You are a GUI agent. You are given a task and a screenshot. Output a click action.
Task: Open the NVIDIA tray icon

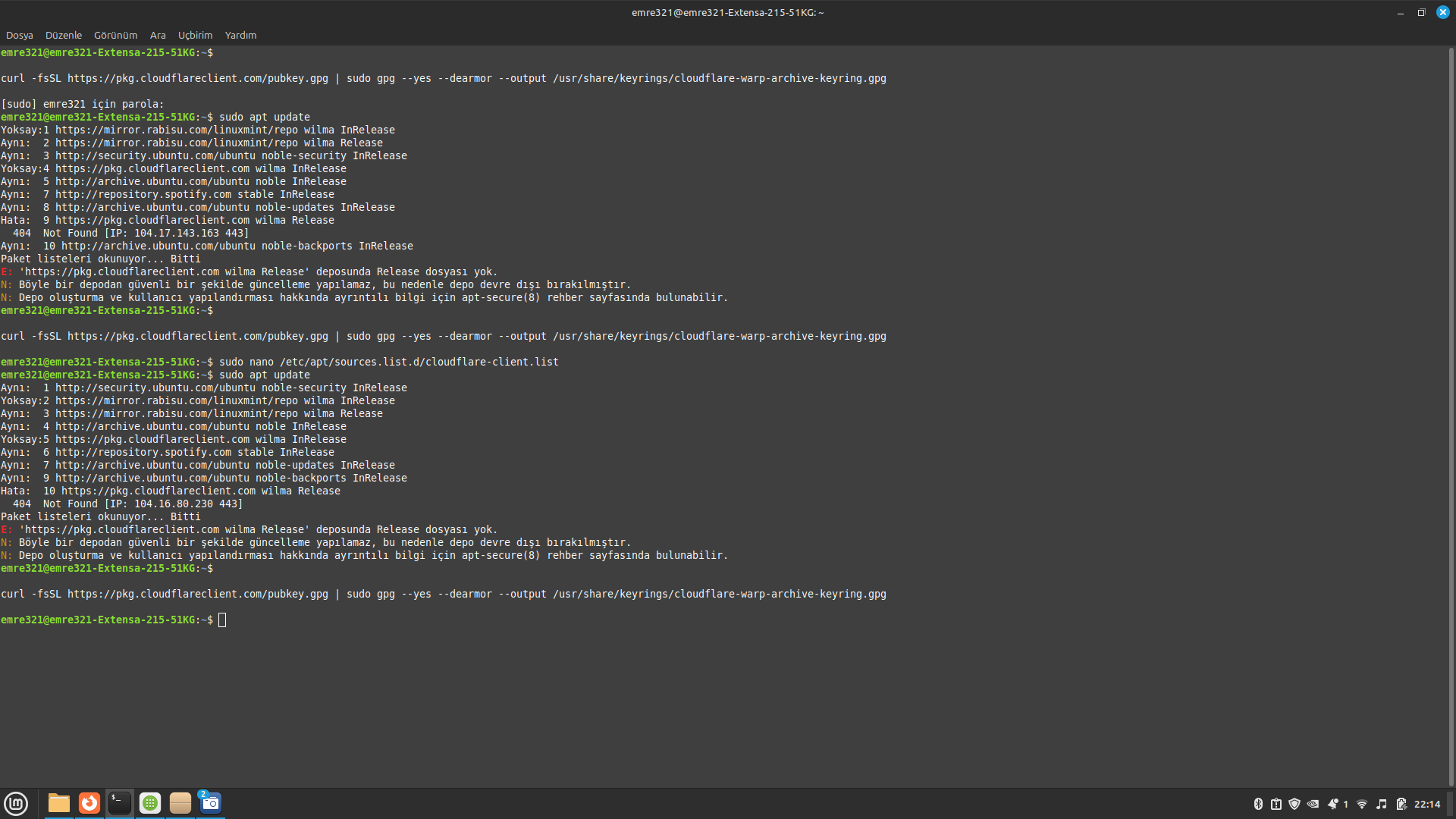(1313, 804)
